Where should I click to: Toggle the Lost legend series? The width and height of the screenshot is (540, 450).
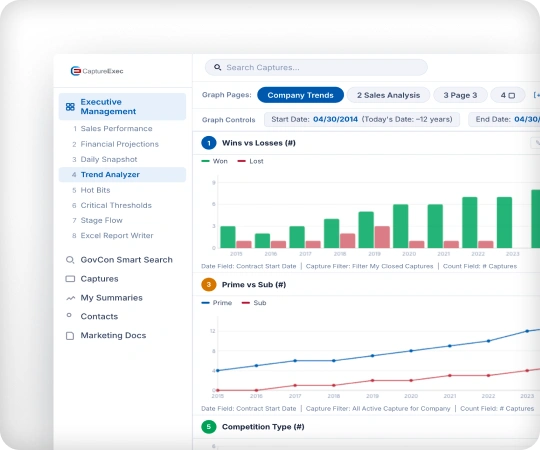coord(250,161)
